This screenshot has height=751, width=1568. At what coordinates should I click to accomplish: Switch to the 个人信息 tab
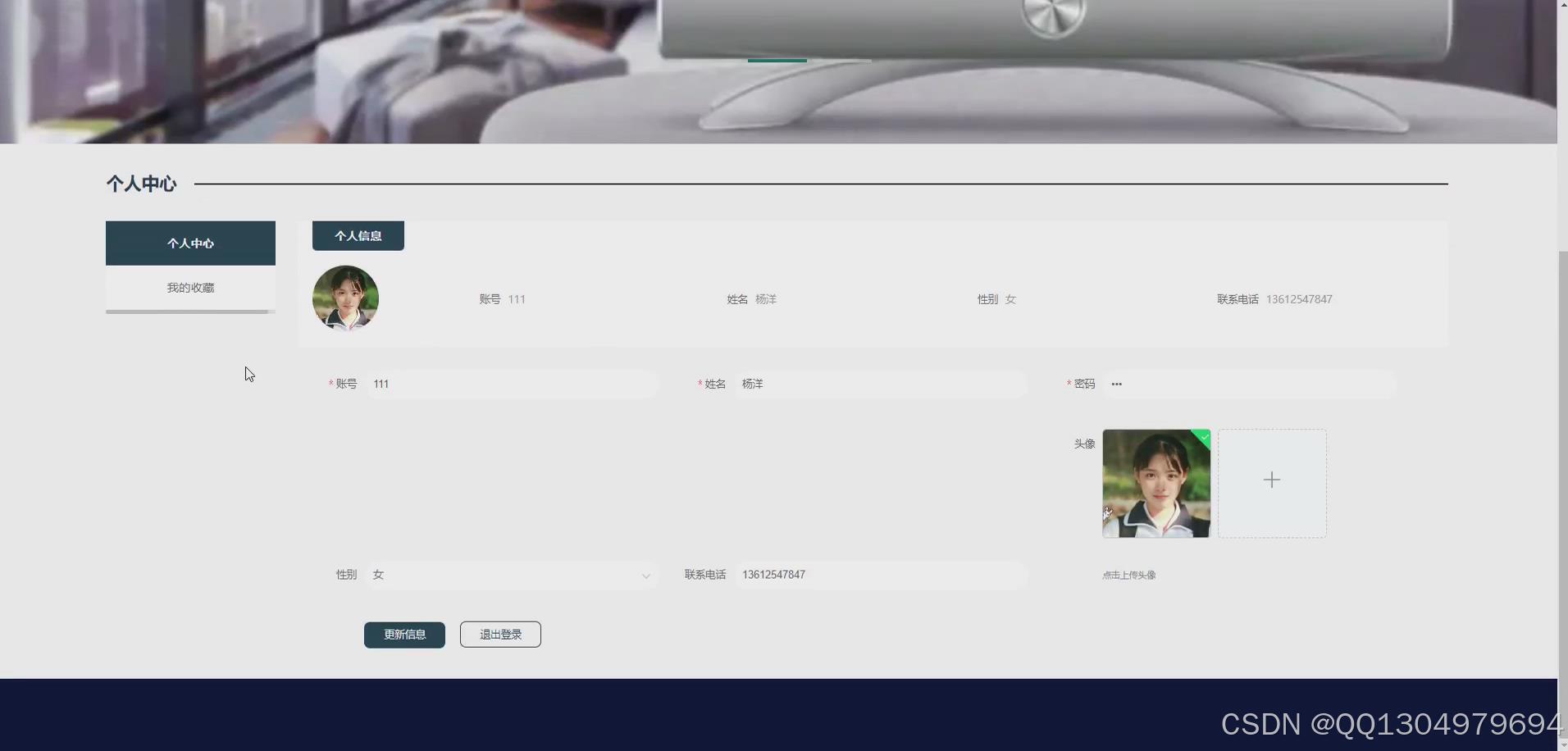[358, 235]
